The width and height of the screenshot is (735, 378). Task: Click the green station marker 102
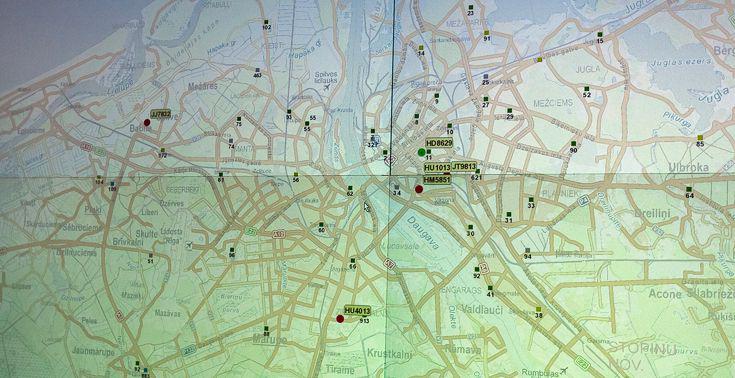click(266, 22)
